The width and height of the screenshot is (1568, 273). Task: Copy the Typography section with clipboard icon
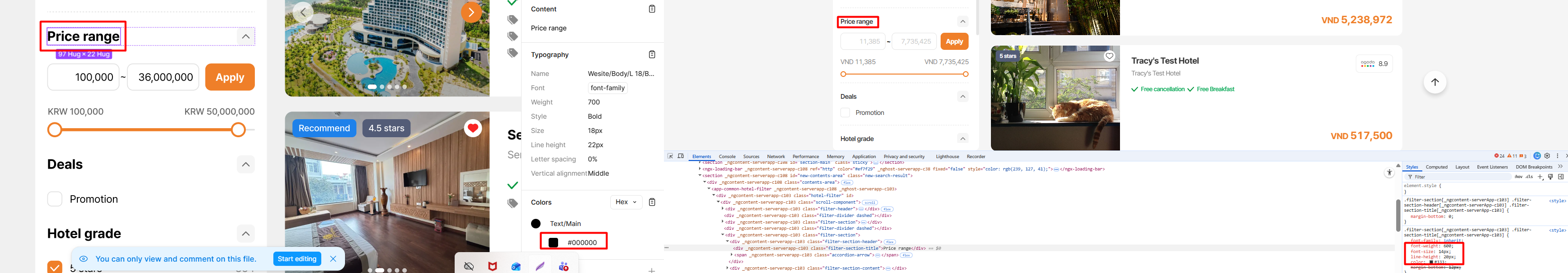652,55
